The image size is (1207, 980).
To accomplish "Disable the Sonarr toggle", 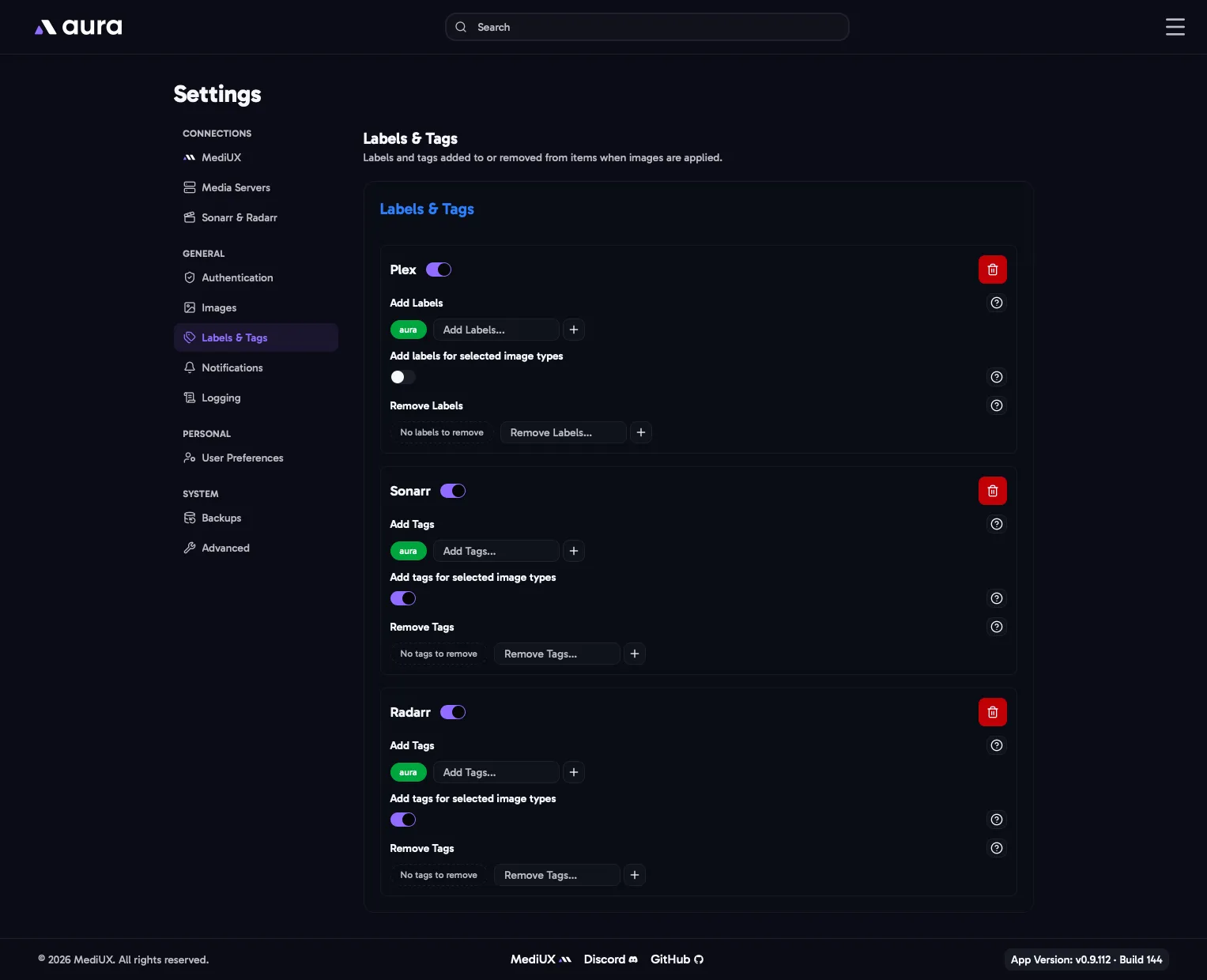I will pos(453,491).
